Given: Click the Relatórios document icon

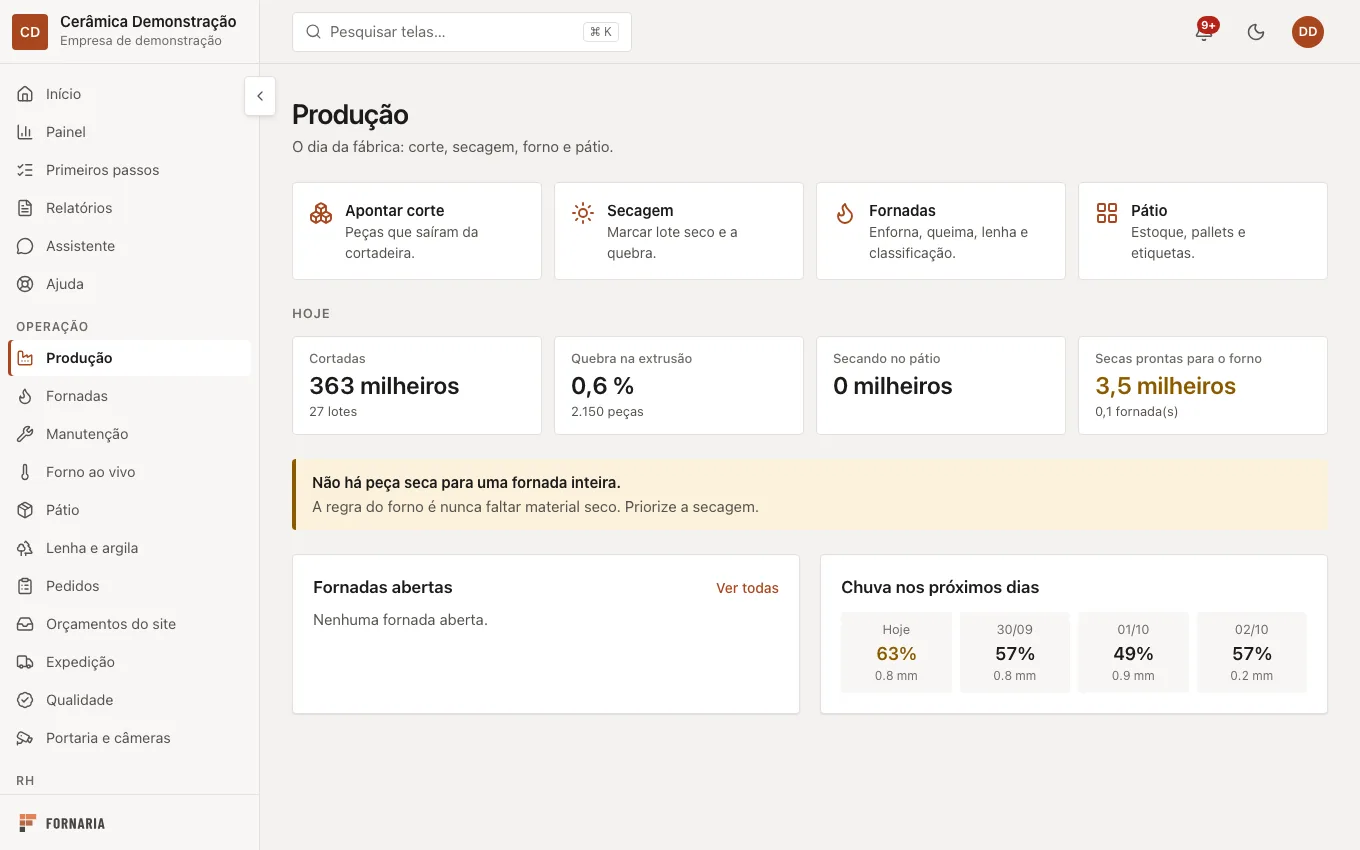Looking at the screenshot, I should click(26, 208).
